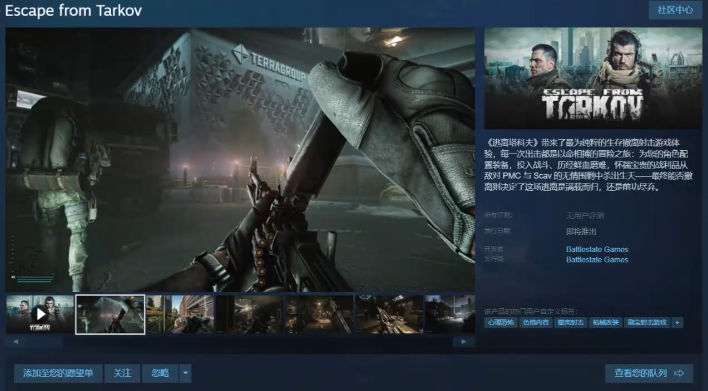Open the dropdown arrow next to 忽略

point(185,373)
